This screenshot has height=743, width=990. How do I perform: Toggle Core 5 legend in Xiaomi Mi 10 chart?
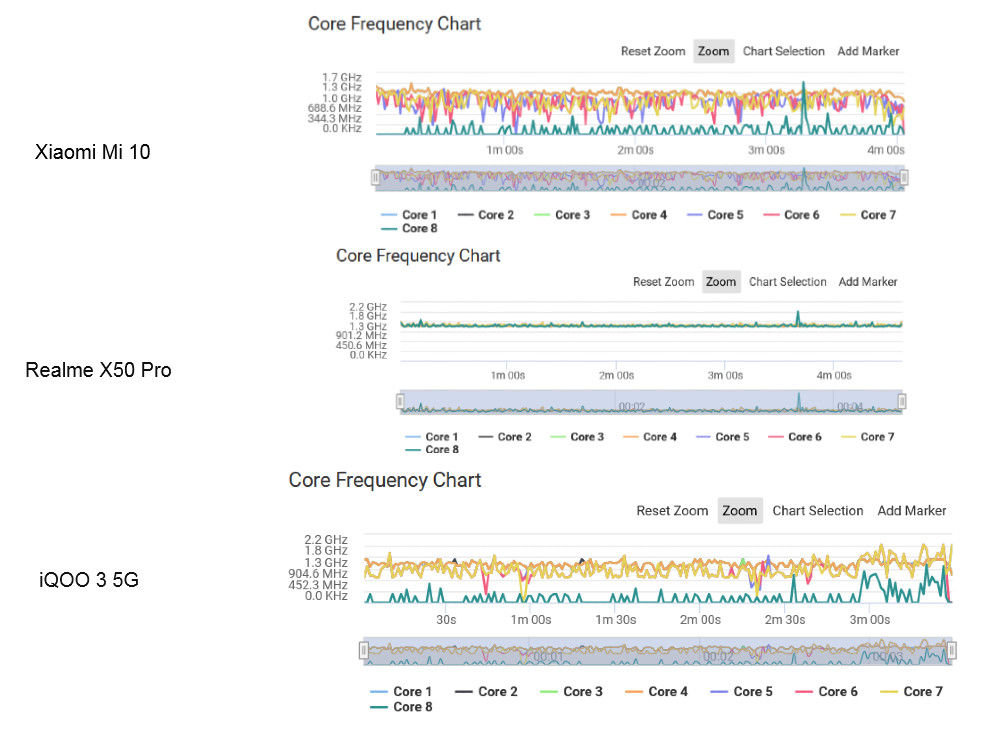715,215
